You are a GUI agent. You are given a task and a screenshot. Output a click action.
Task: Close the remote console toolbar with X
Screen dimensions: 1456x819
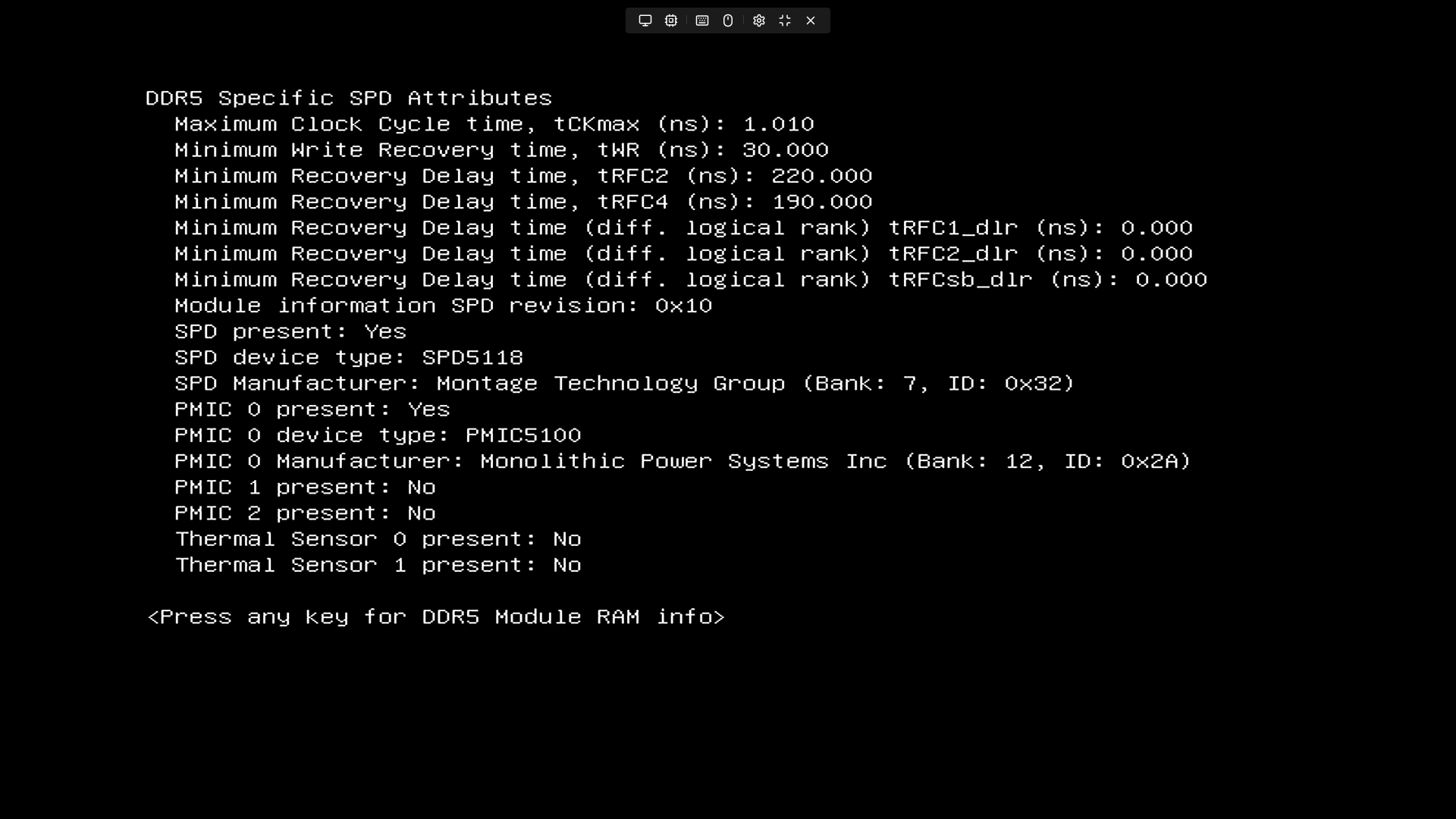coord(811,20)
